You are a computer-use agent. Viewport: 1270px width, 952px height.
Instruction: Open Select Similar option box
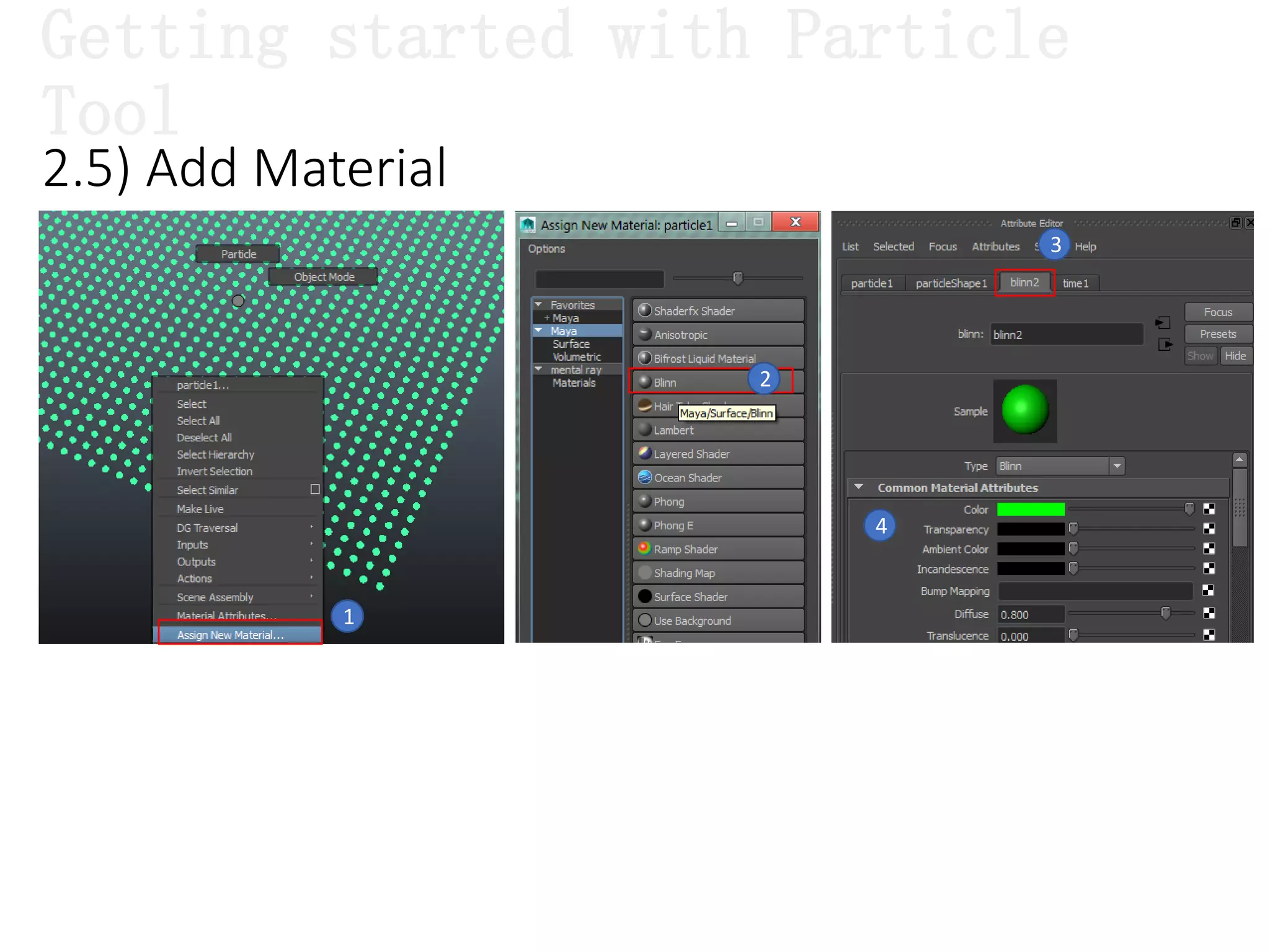(x=315, y=490)
